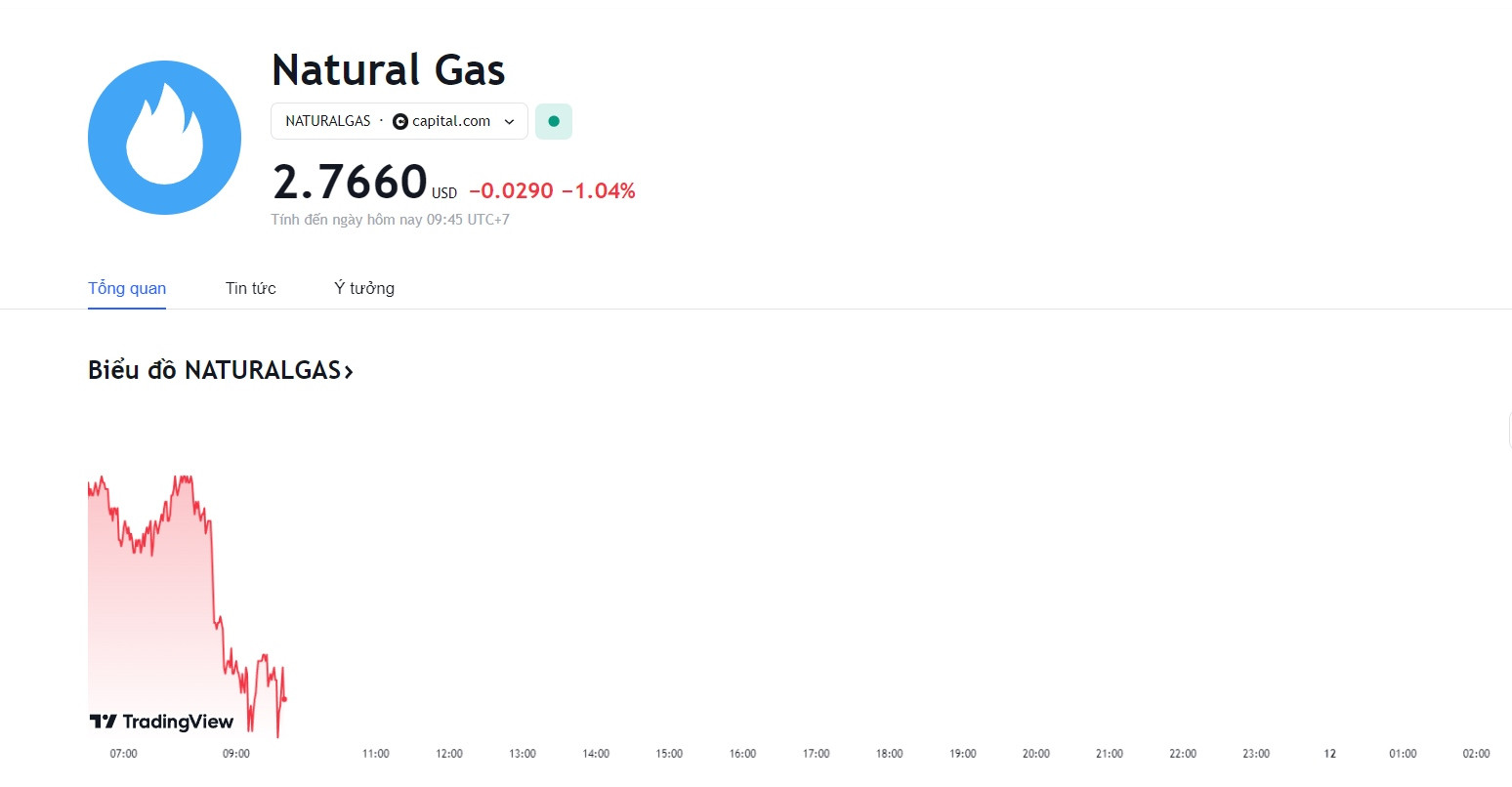Click the −0.0290 price change value
Image resolution: width=1512 pixels, height=787 pixels.
(511, 190)
